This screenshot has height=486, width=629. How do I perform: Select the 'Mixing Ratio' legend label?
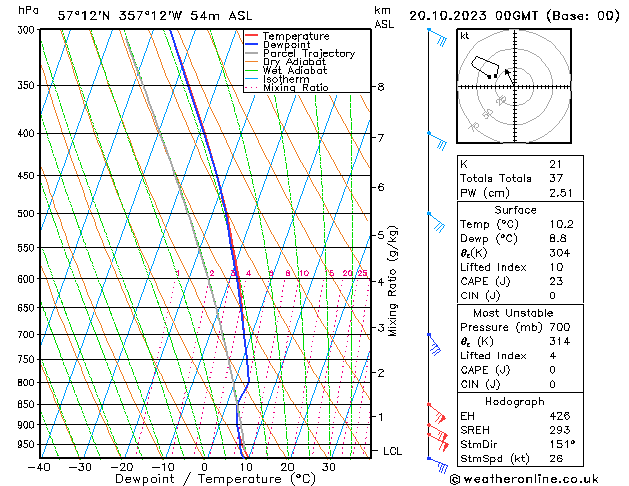pyautogui.click(x=296, y=87)
